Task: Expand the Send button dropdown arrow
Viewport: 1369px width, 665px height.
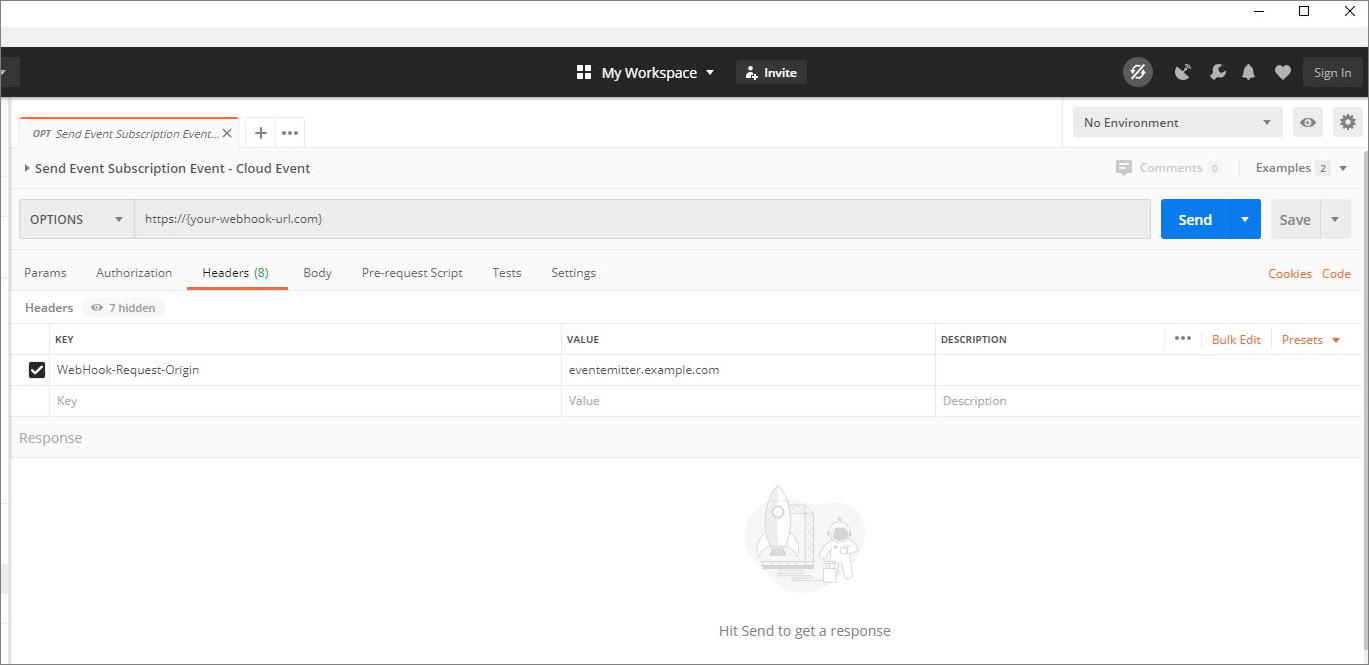Action: click(1245, 219)
